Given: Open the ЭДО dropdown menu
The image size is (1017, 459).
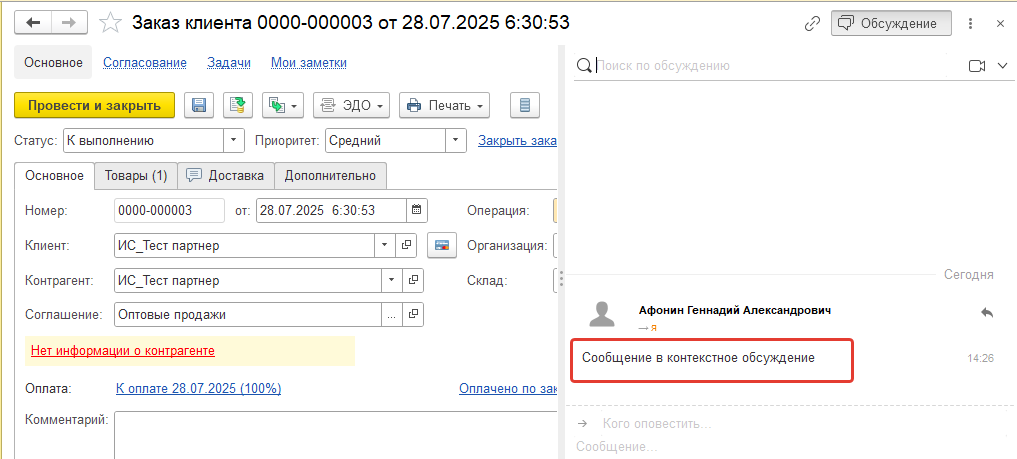Looking at the screenshot, I should [352, 105].
